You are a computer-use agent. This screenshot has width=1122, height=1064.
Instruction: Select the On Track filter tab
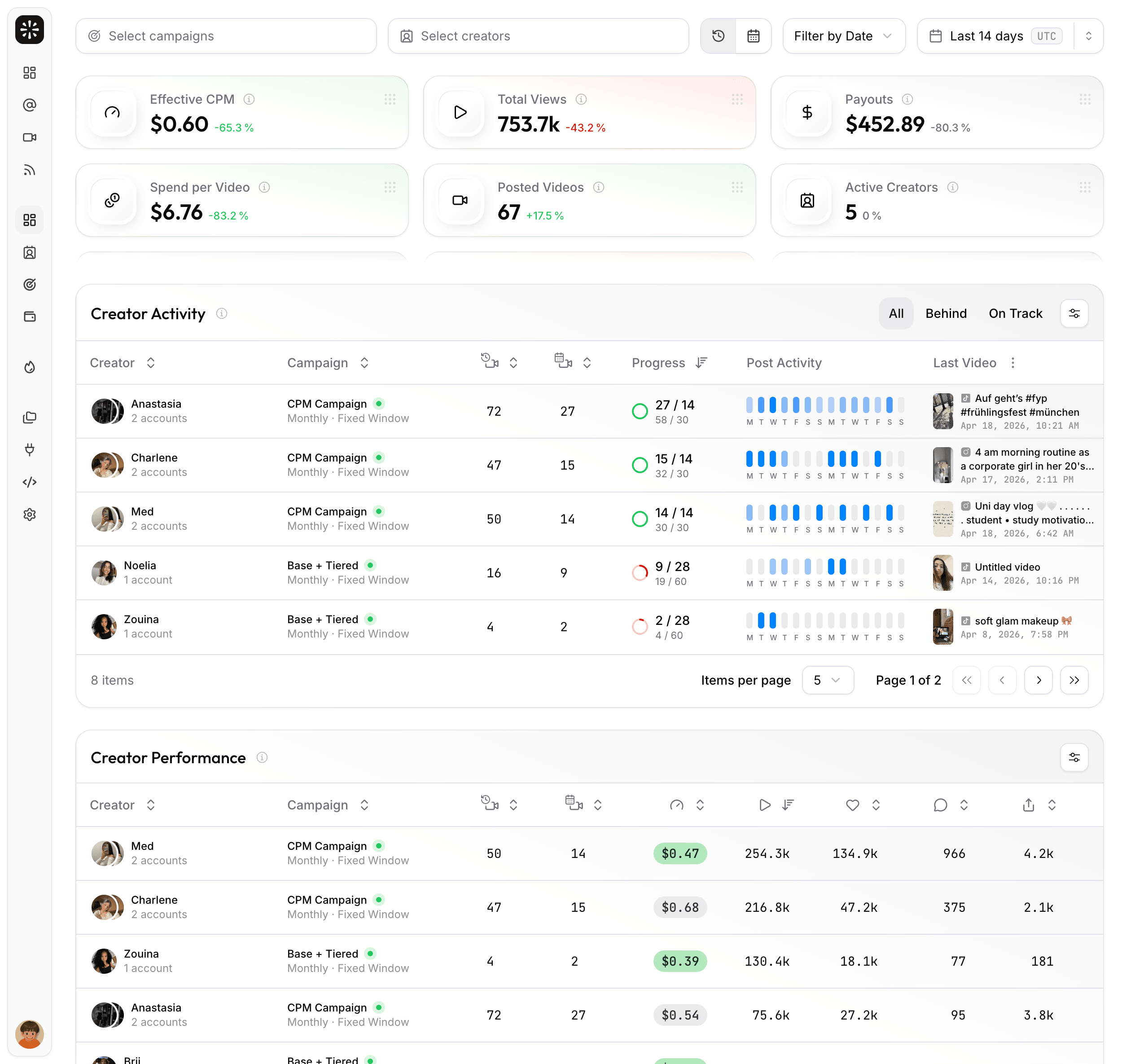[x=1016, y=313]
